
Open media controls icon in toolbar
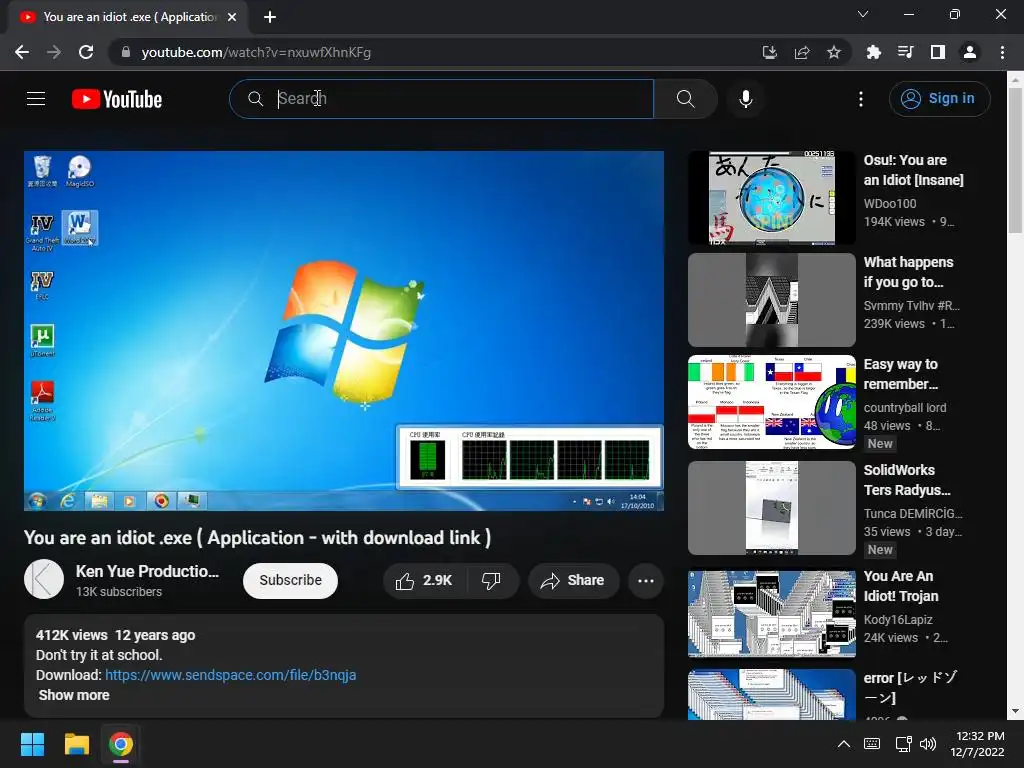point(905,52)
